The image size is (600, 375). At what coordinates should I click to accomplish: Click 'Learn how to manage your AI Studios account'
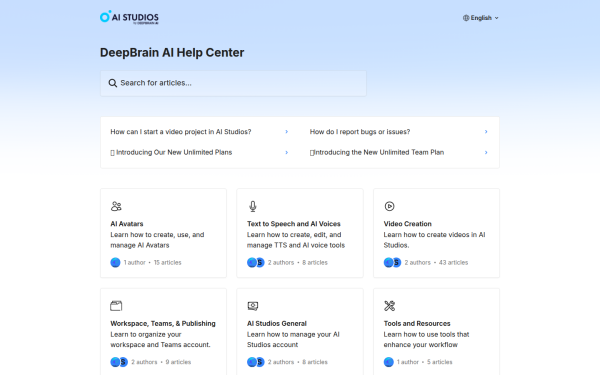point(293,339)
